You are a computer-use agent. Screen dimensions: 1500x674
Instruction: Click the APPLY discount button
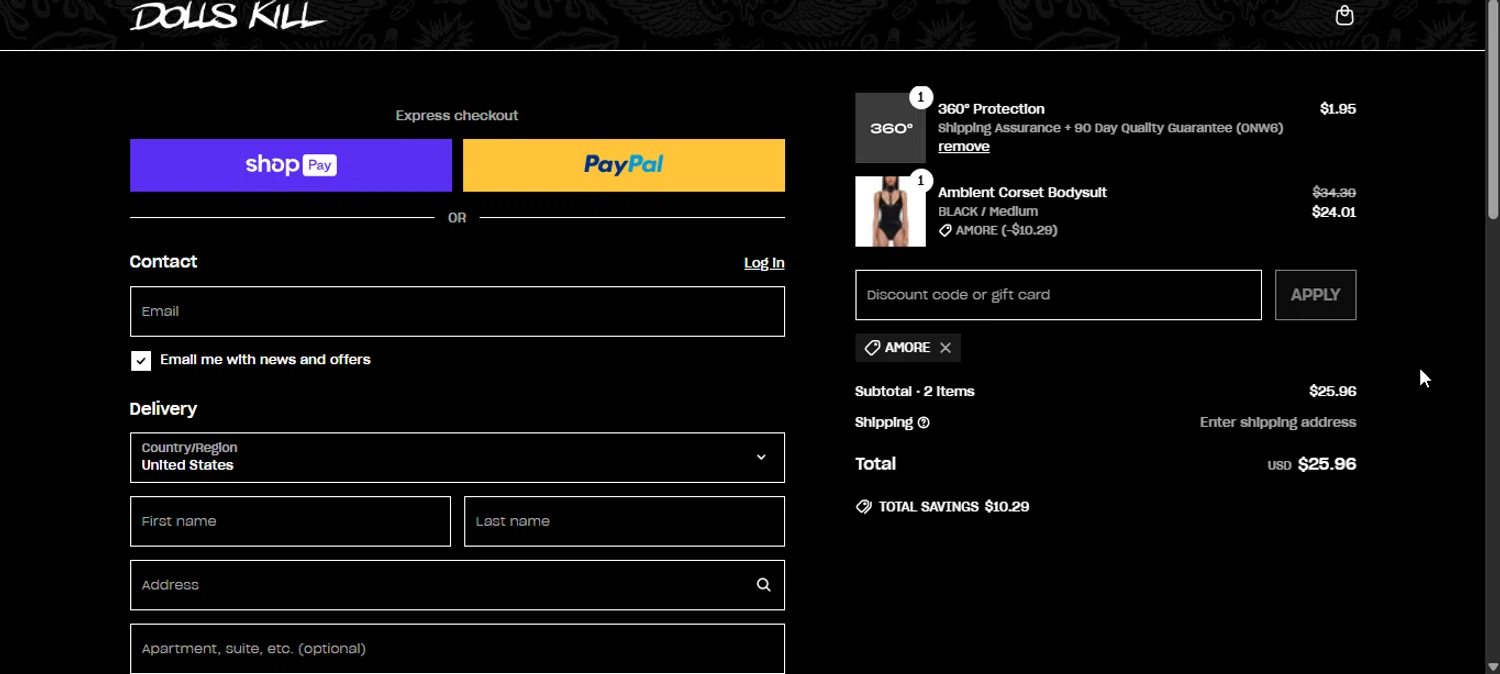point(1315,295)
